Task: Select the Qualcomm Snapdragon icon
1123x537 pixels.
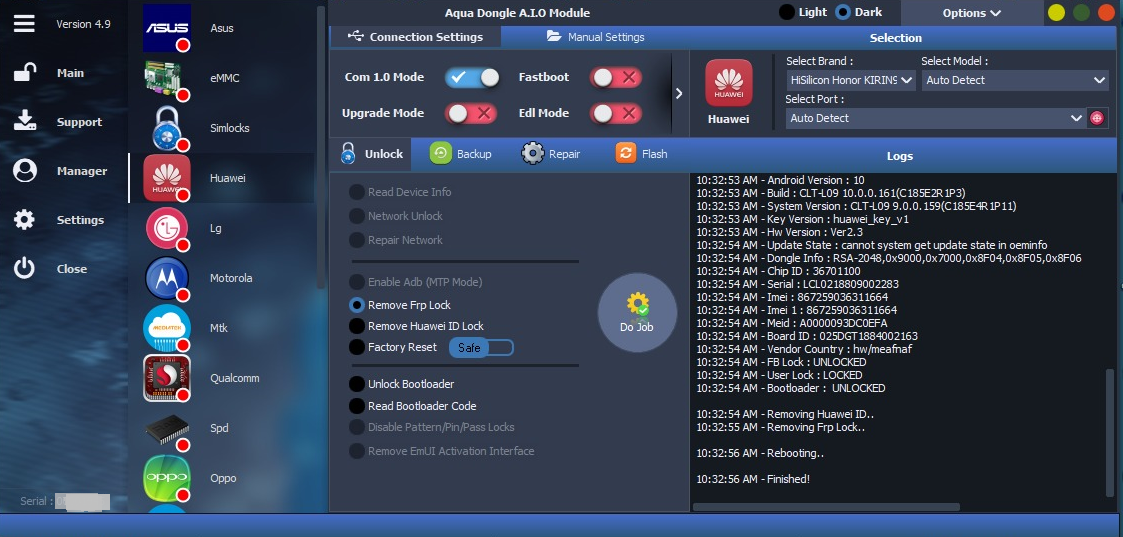Action: [x=167, y=378]
